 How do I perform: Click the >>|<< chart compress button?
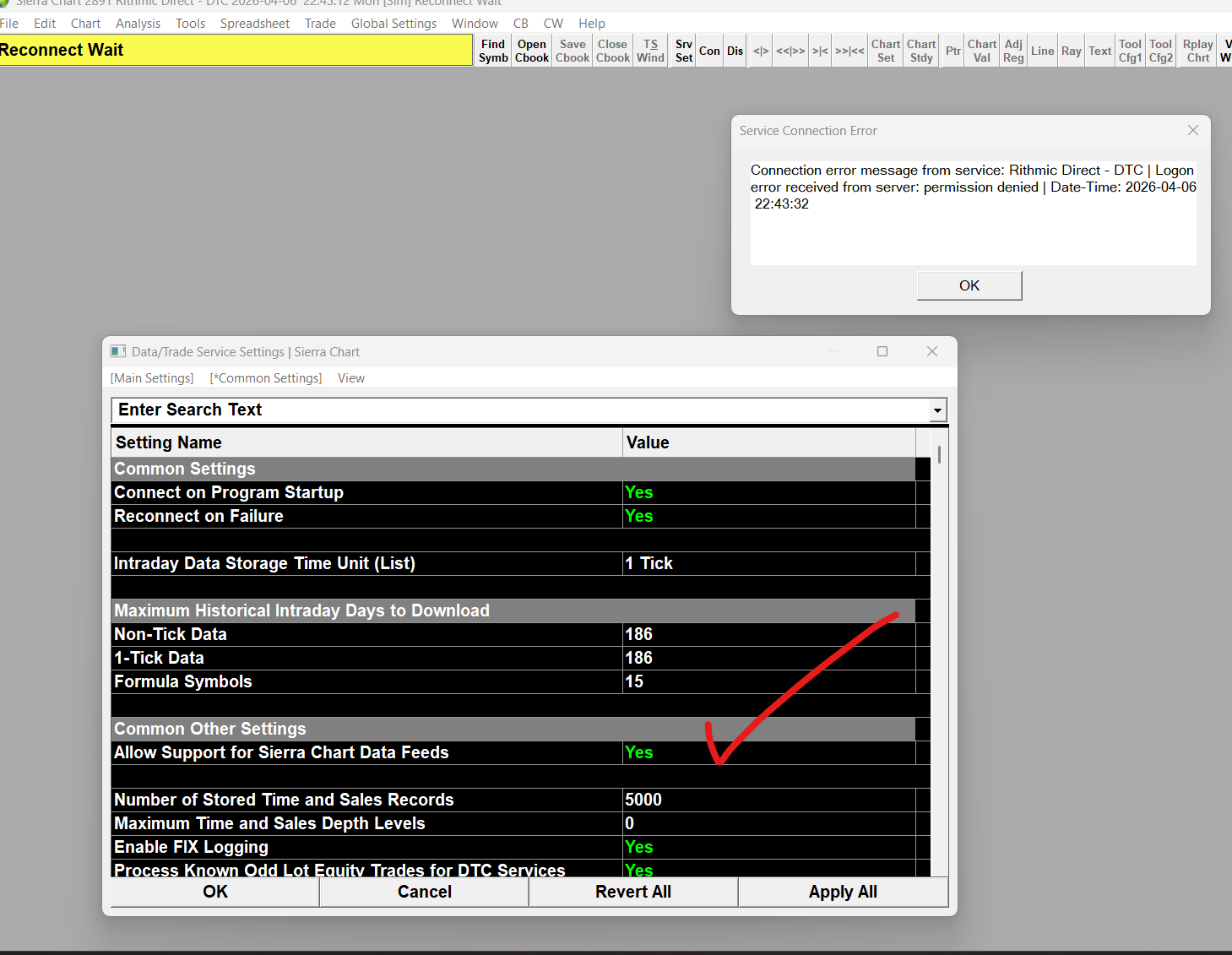[849, 51]
